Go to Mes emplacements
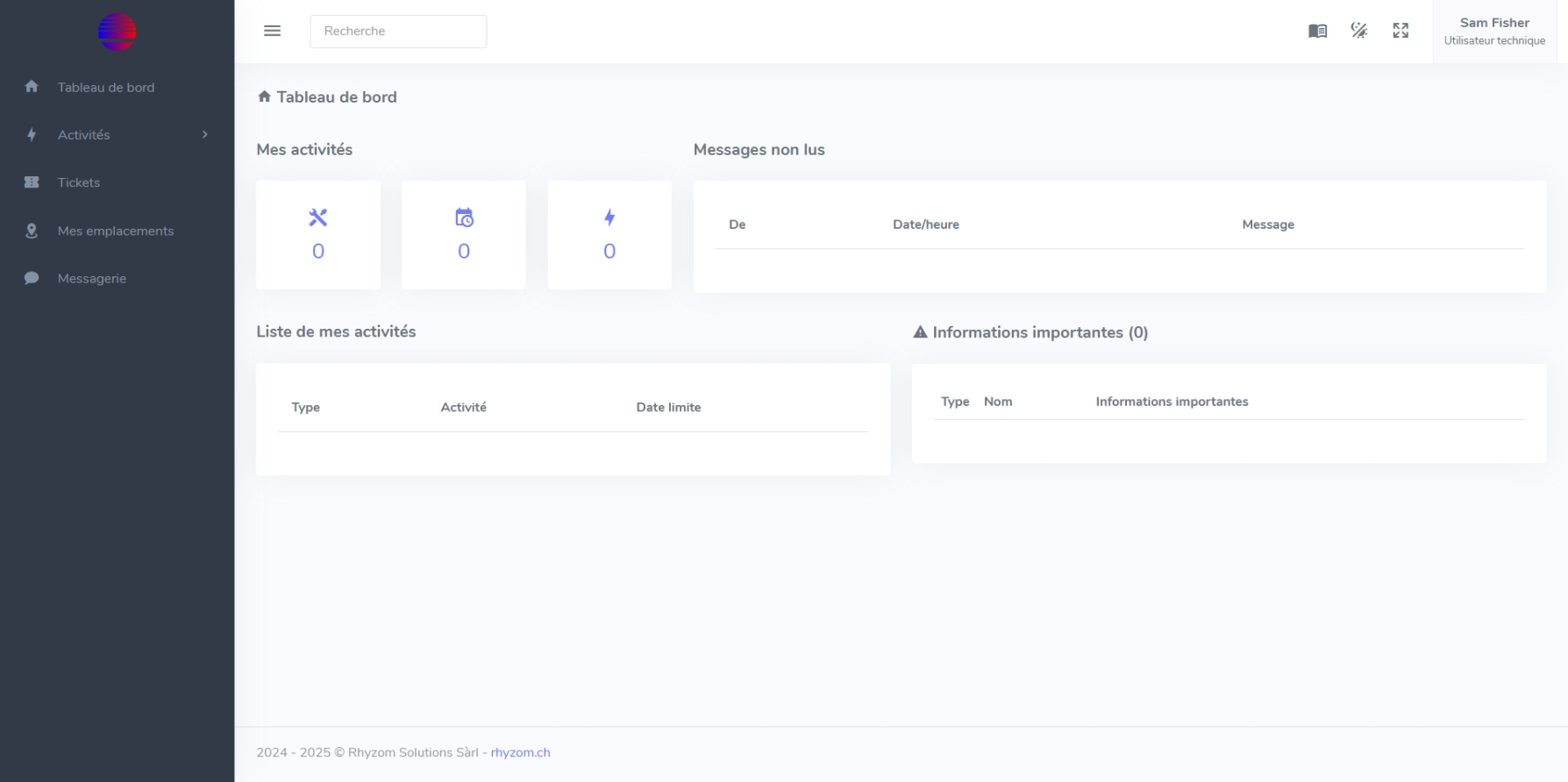Screen dimensions: 1568x782 point(115,231)
